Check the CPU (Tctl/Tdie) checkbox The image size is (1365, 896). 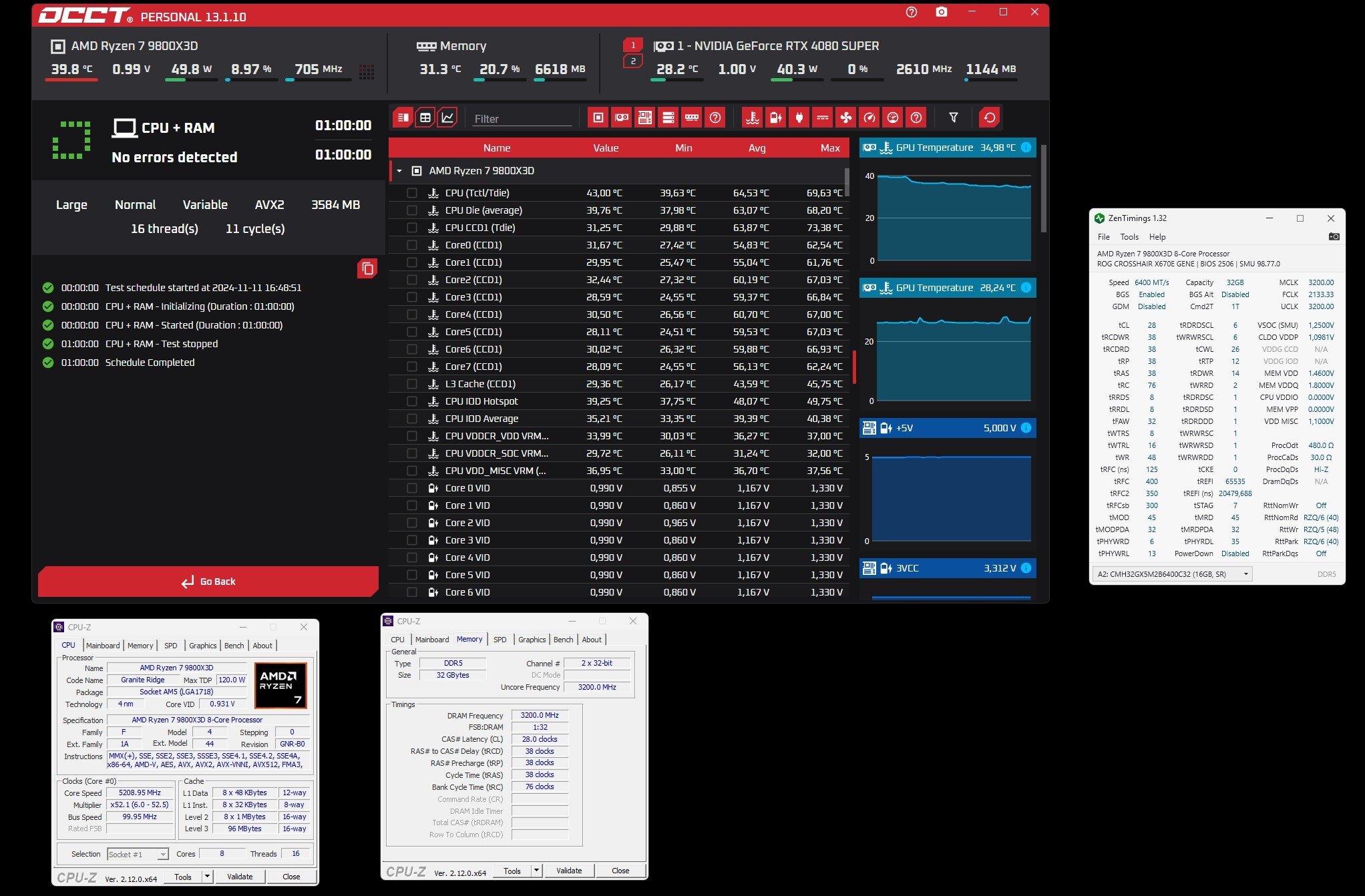tap(412, 193)
